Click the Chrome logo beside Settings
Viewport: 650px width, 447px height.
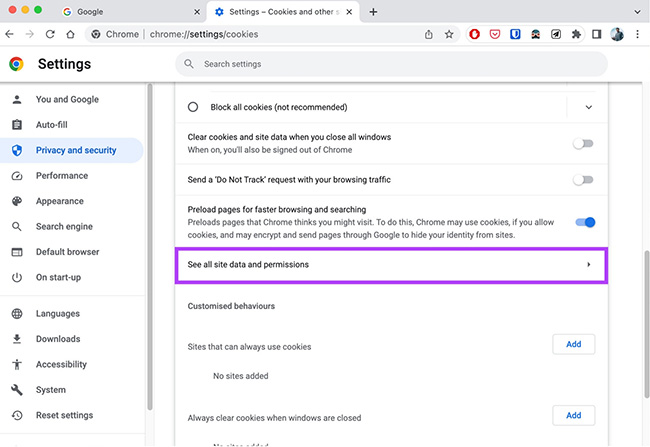(x=17, y=64)
